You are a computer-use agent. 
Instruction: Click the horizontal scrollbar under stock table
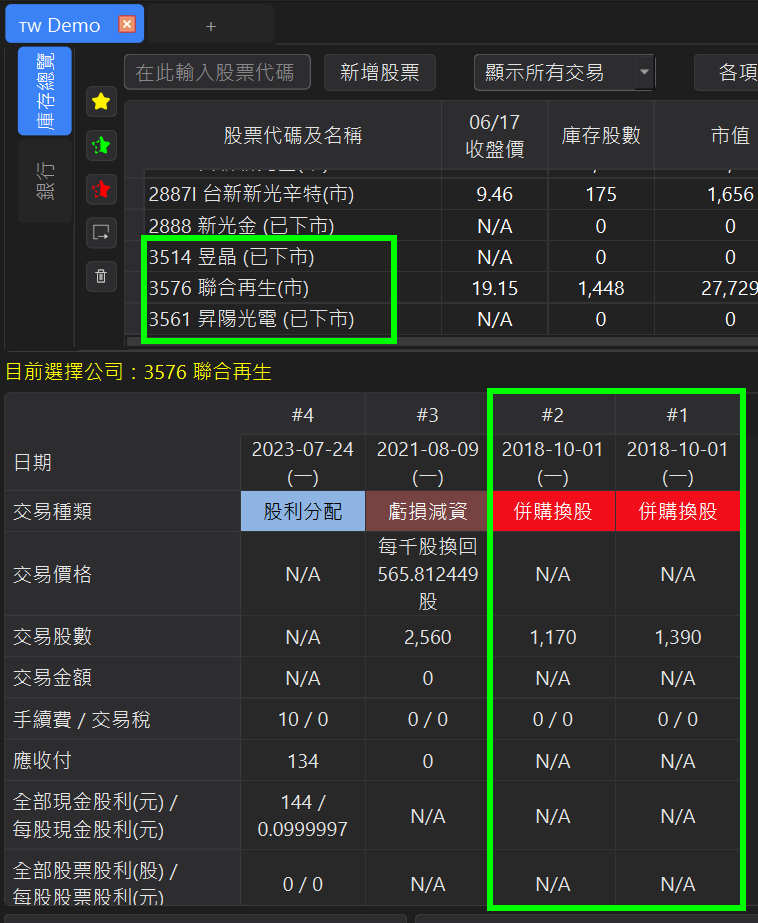click(x=441, y=341)
